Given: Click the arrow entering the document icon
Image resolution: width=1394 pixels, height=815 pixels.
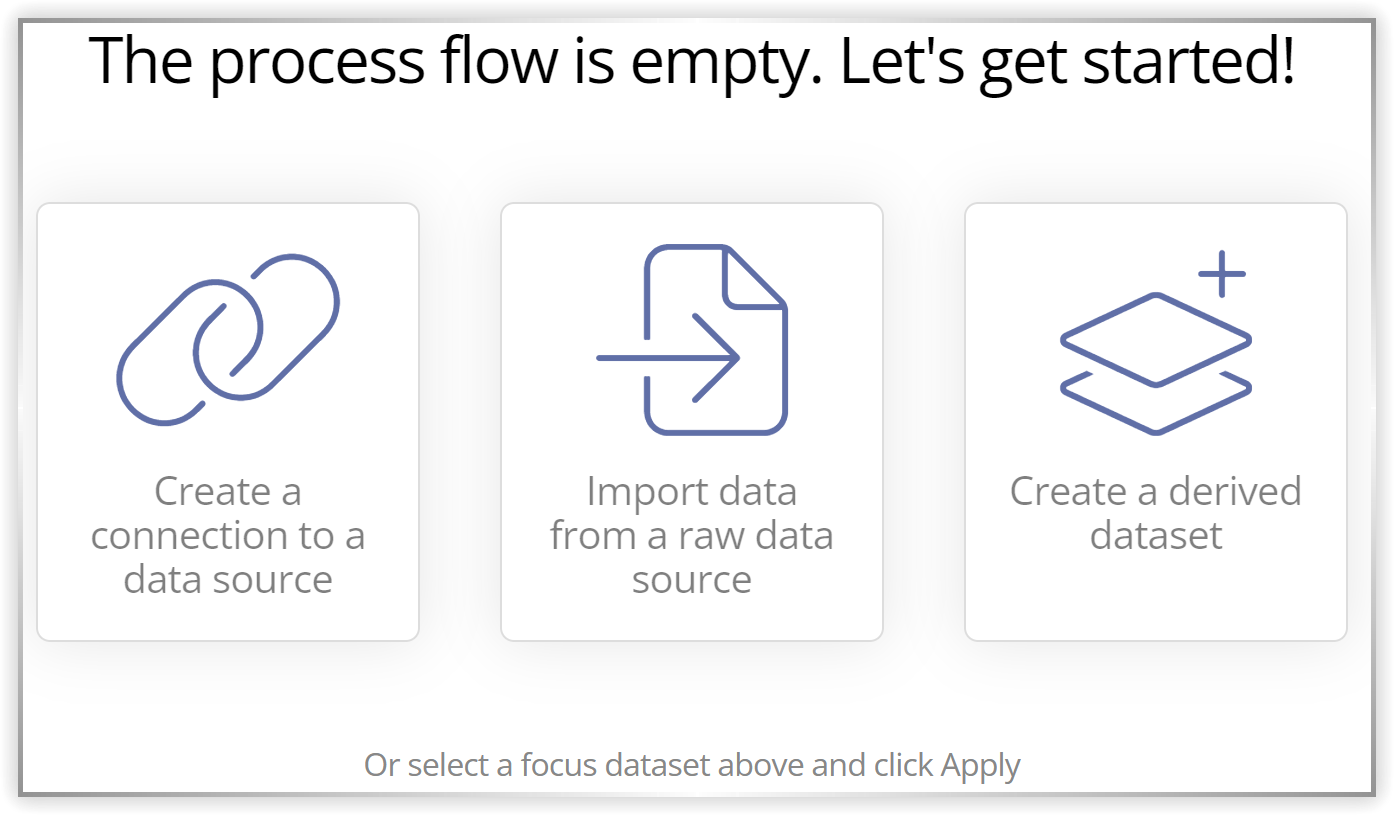Looking at the screenshot, I should [668, 358].
